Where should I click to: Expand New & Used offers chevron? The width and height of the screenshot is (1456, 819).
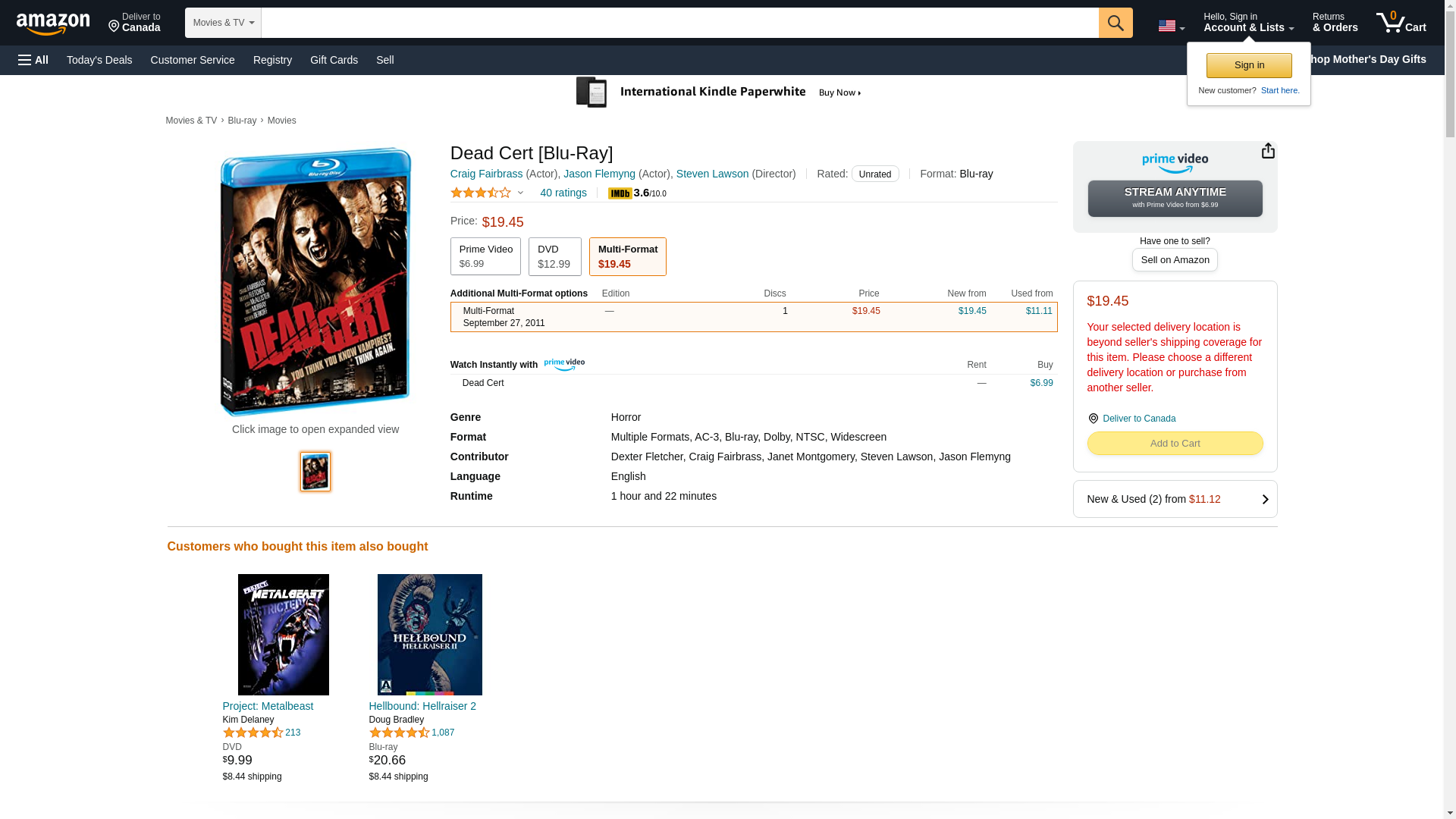point(1264,499)
